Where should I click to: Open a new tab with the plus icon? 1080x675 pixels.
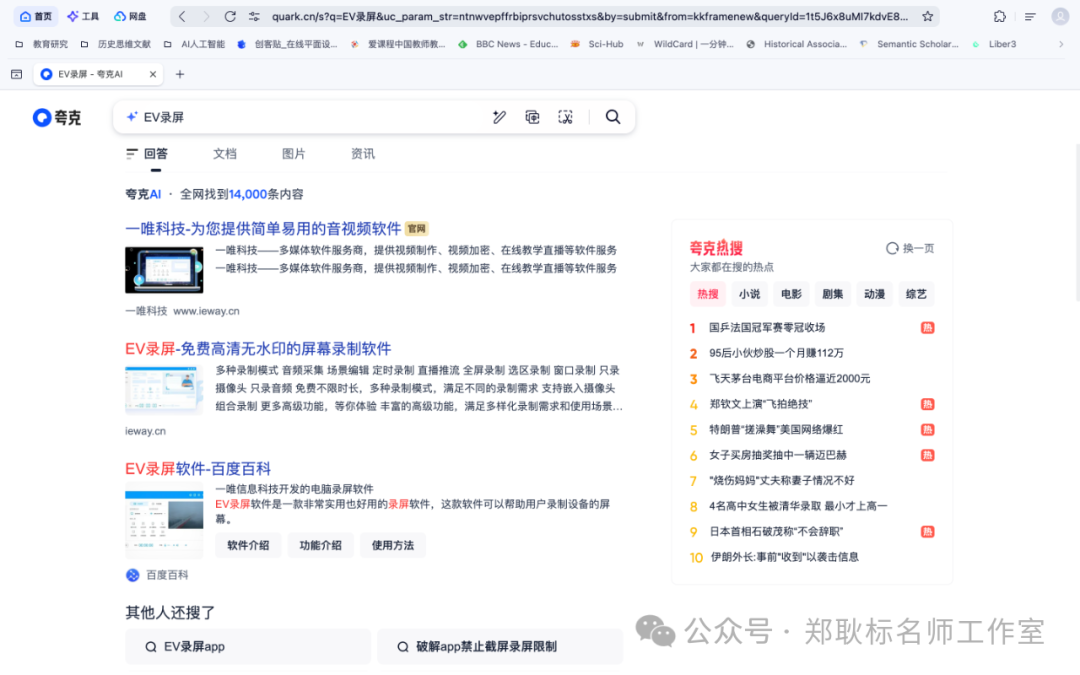180,74
